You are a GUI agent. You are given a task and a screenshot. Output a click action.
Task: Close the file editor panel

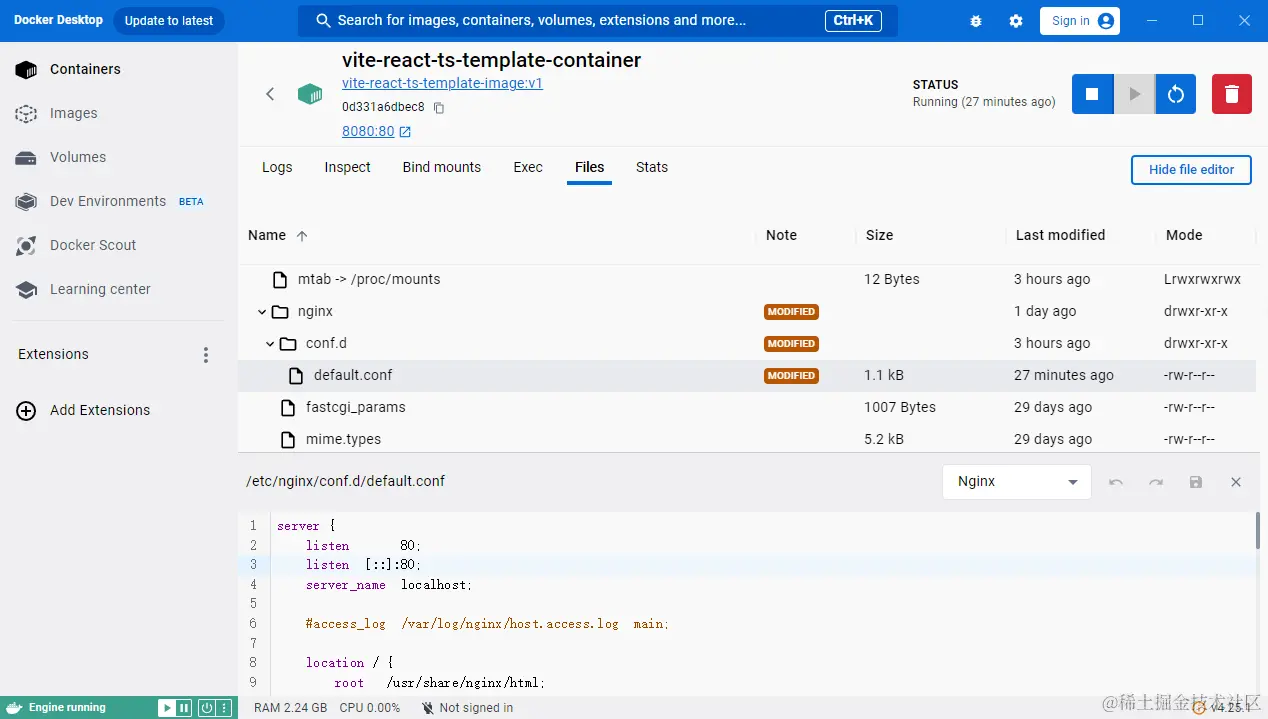(x=1236, y=482)
